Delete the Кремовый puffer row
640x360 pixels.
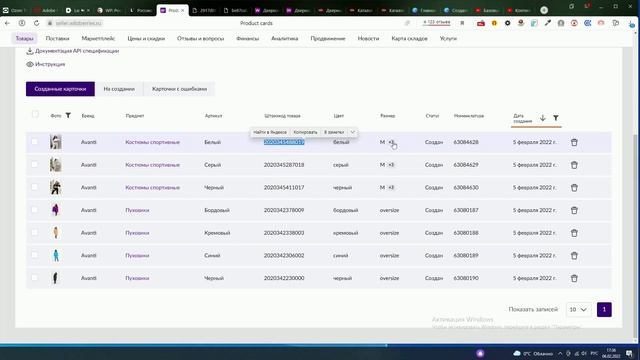click(574, 233)
